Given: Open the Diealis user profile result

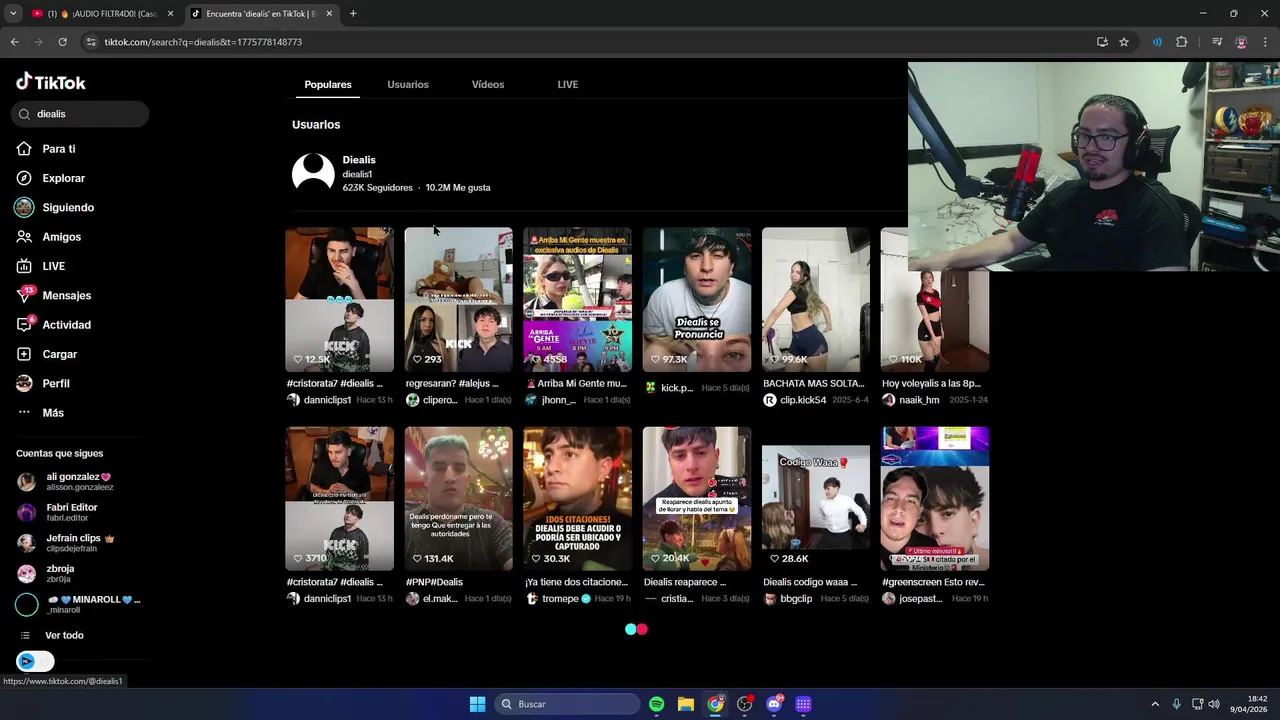Looking at the screenshot, I should coord(391,173).
